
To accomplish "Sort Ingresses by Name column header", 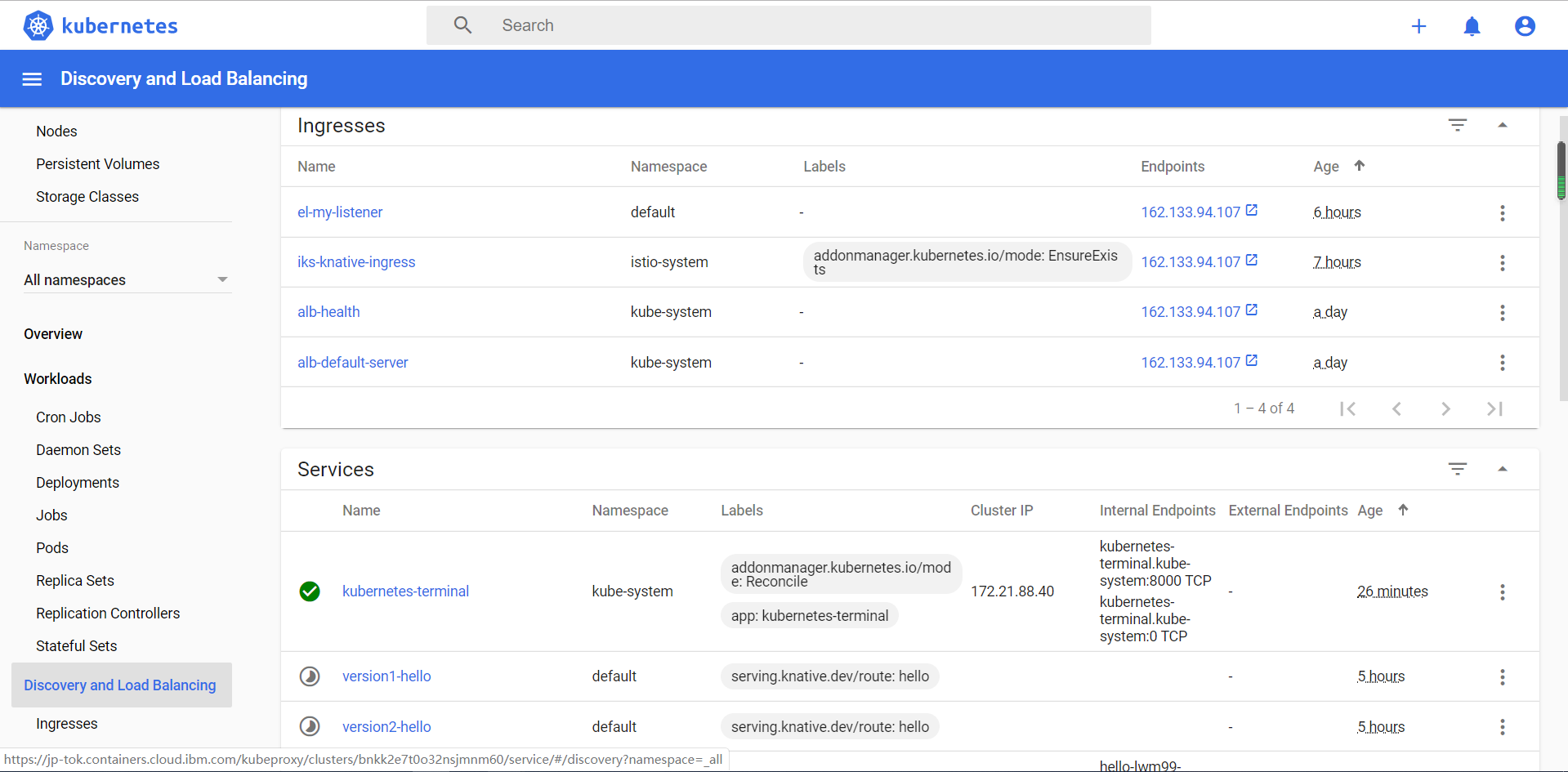I will click(316, 167).
